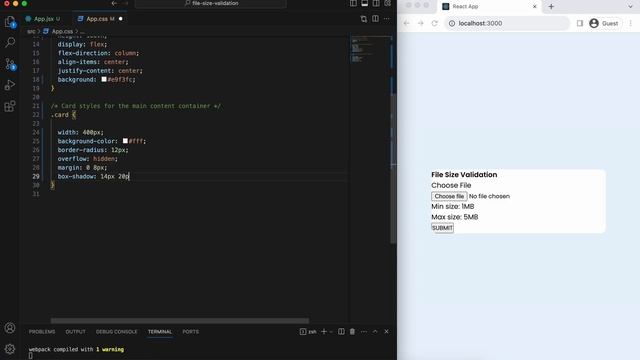Open the Extensions view
Viewport: 640px width, 360px height.
point(10,106)
